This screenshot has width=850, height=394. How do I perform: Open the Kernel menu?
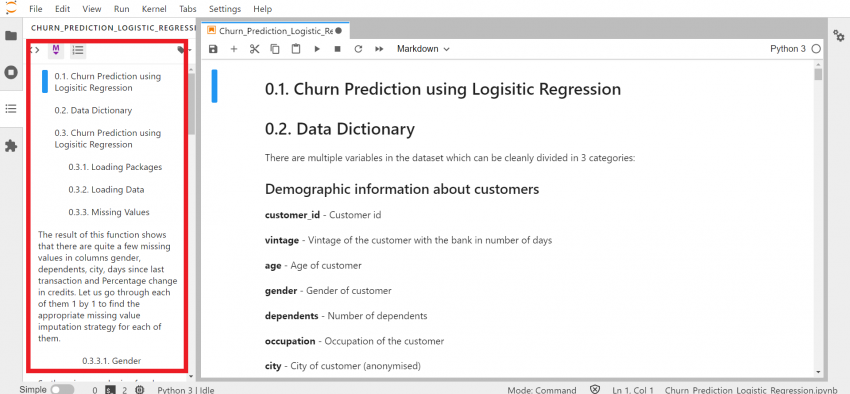click(x=154, y=9)
